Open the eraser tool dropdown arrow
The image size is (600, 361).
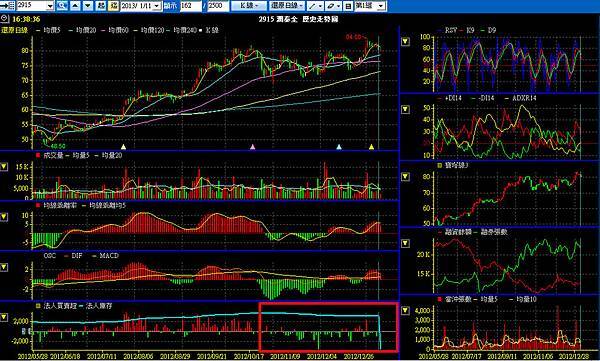click(x=339, y=6)
